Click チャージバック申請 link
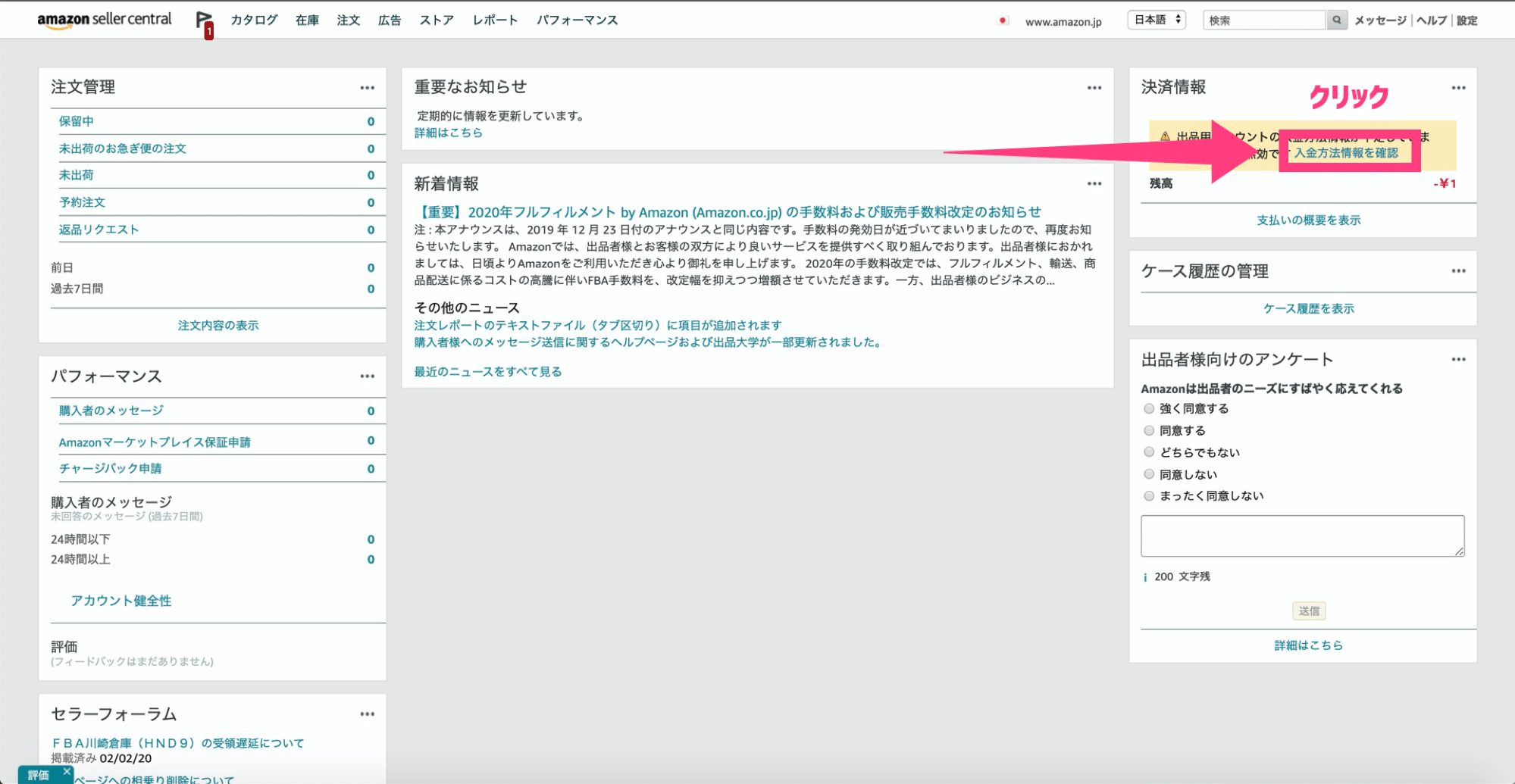Image resolution: width=1515 pixels, height=784 pixels. (x=111, y=469)
